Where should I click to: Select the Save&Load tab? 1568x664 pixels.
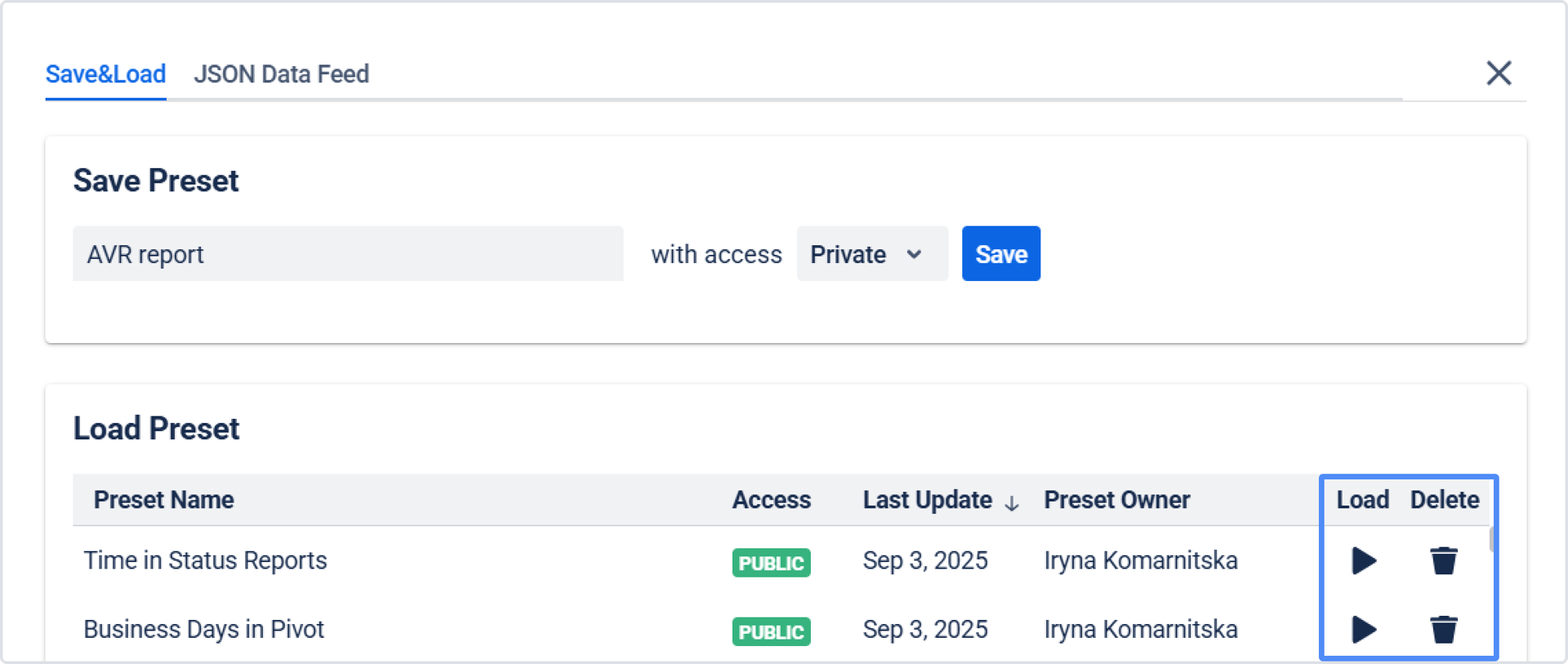(x=105, y=74)
